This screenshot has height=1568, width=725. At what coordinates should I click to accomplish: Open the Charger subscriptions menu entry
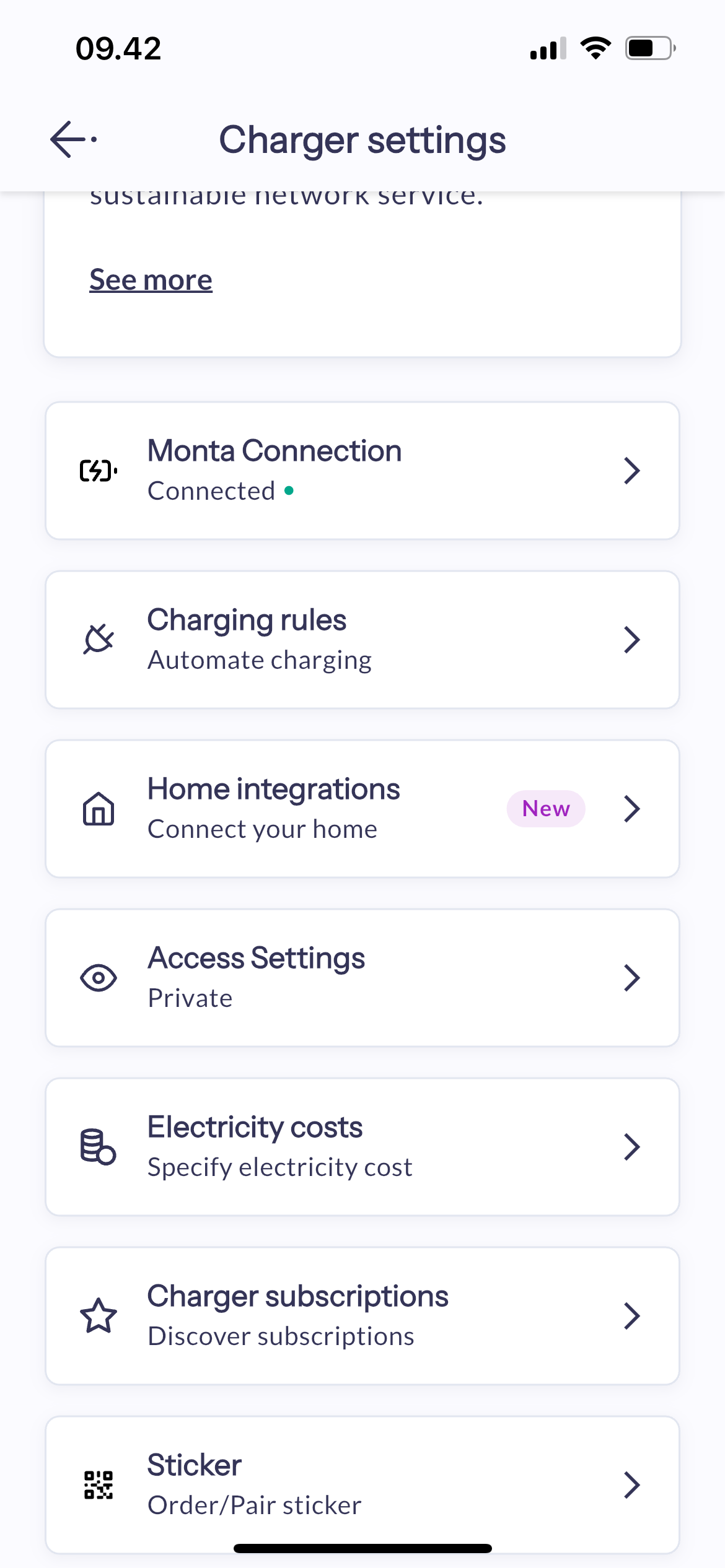tap(362, 1316)
